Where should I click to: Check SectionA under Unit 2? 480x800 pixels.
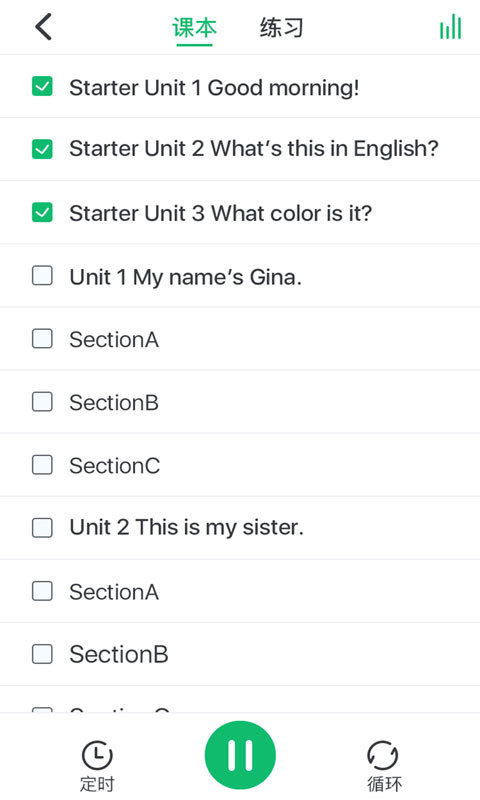42,591
